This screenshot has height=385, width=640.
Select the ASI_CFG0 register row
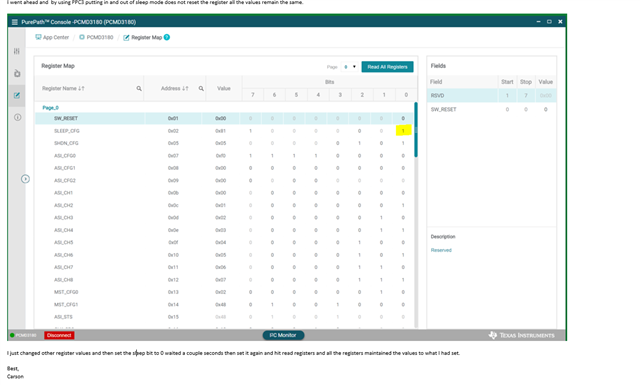[224, 156]
